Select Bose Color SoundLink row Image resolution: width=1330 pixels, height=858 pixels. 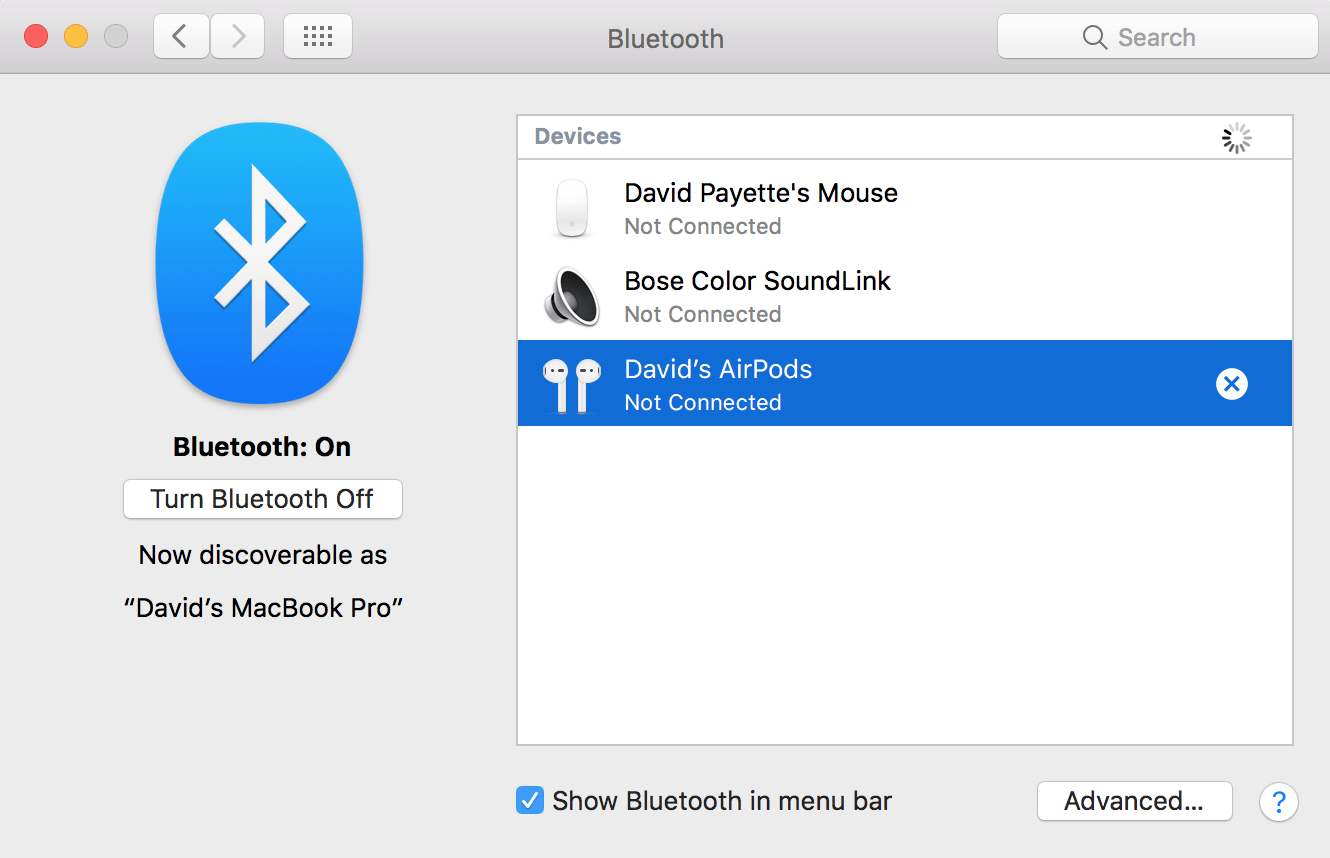(x=905, y=296)
